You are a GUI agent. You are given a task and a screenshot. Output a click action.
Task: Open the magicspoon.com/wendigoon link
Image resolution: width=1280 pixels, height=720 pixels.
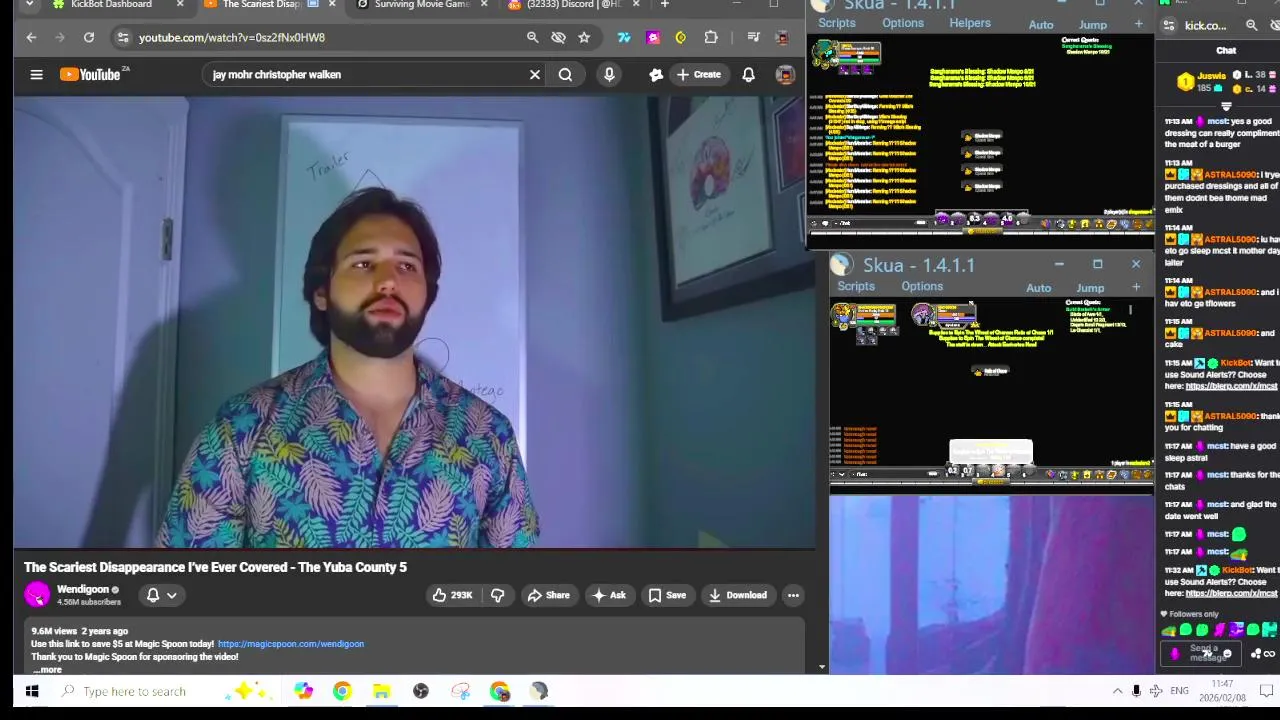pyautogui.click(x=291, y=644)
